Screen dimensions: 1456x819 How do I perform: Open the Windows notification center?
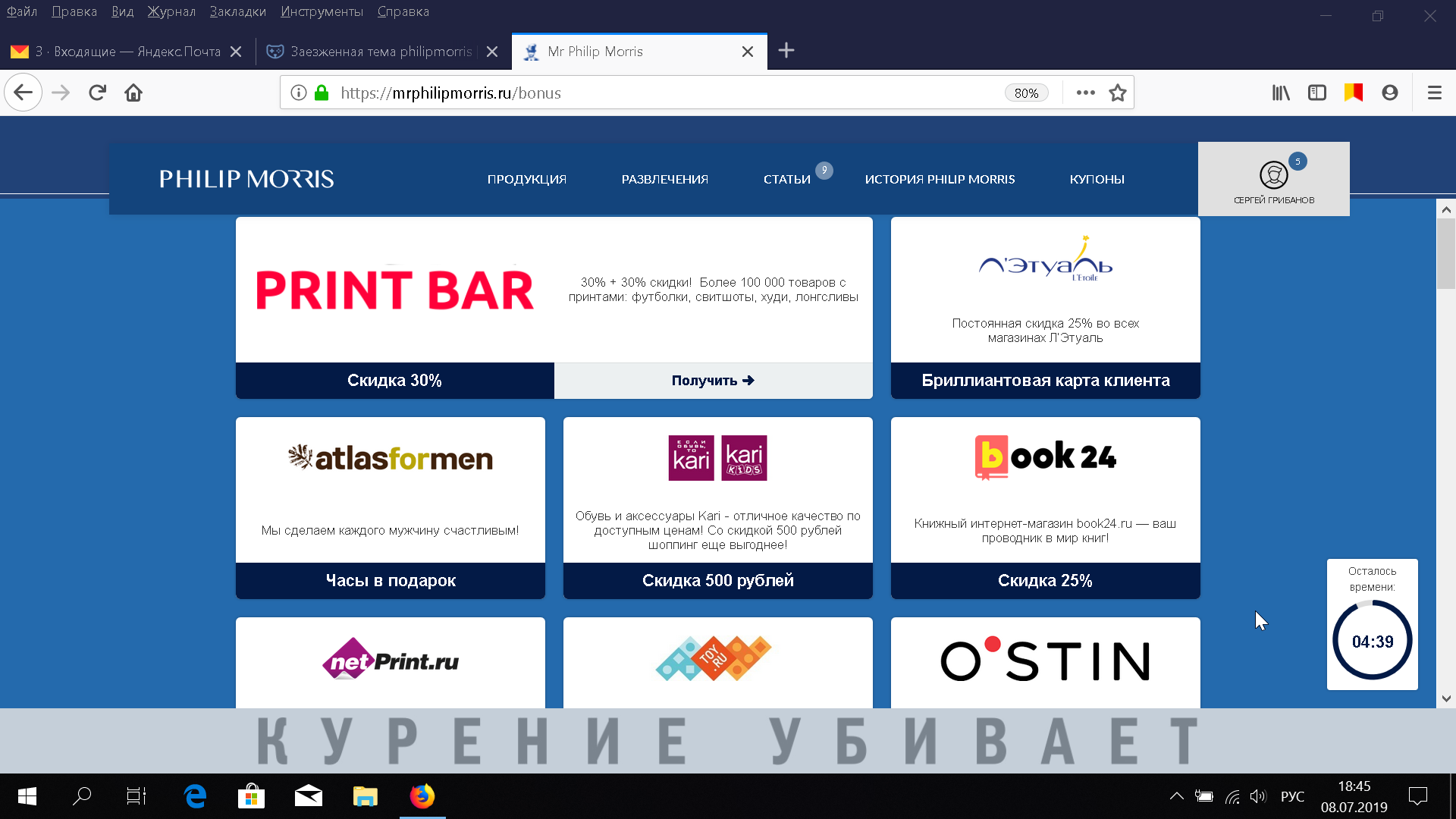click(x=1418, y=796)
